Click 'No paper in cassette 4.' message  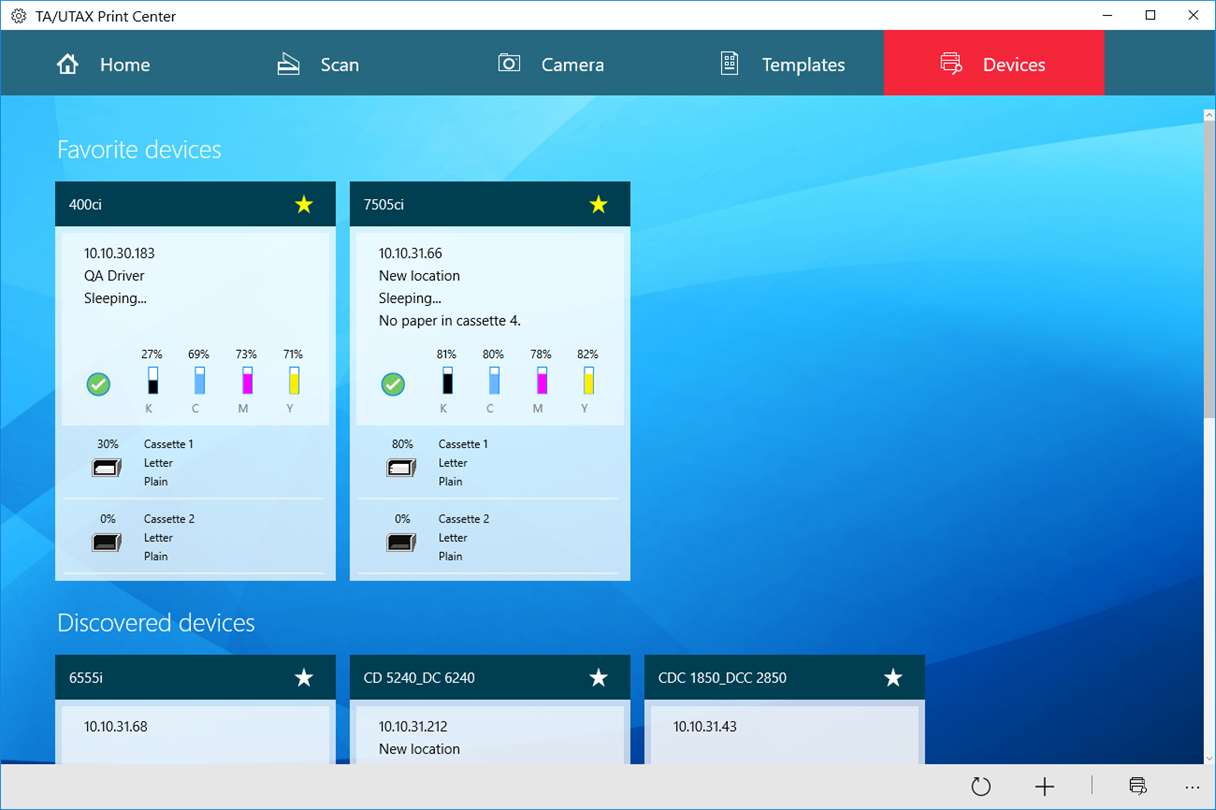click(450, 321)
